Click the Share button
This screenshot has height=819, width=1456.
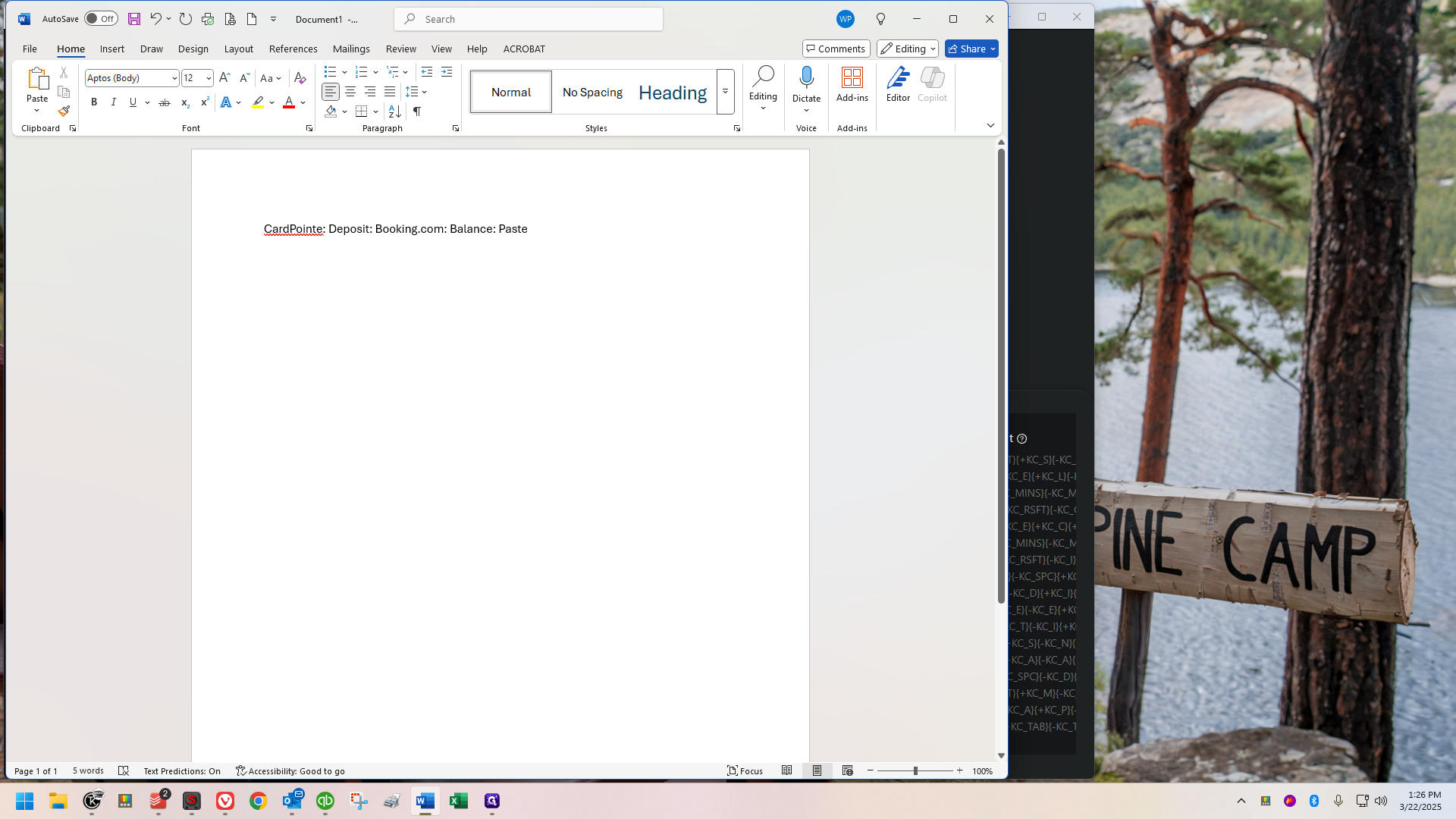[967, 49]
